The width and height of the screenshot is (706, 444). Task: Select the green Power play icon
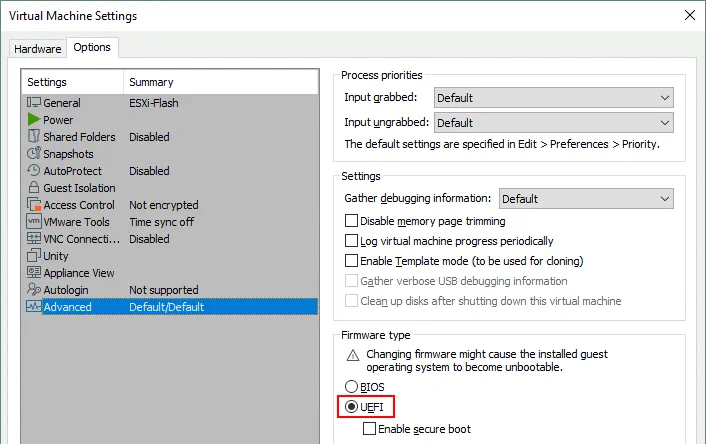point(33,120)
